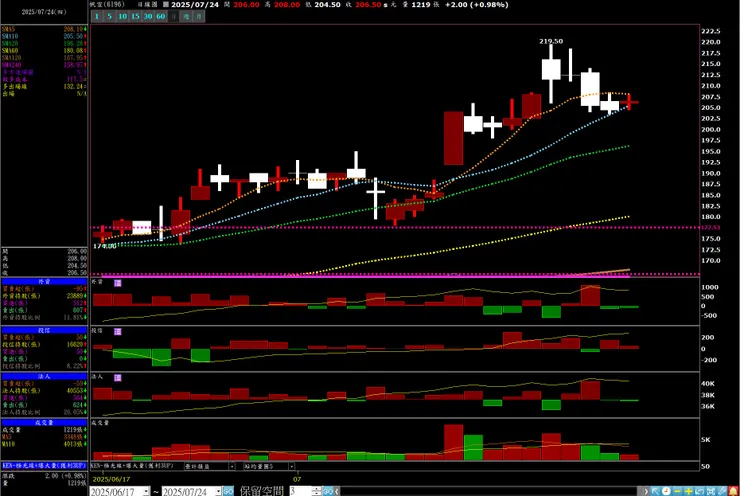Click the fit-to-screen bracket icon
Screen dimensions: 740x496
point(711,491)
